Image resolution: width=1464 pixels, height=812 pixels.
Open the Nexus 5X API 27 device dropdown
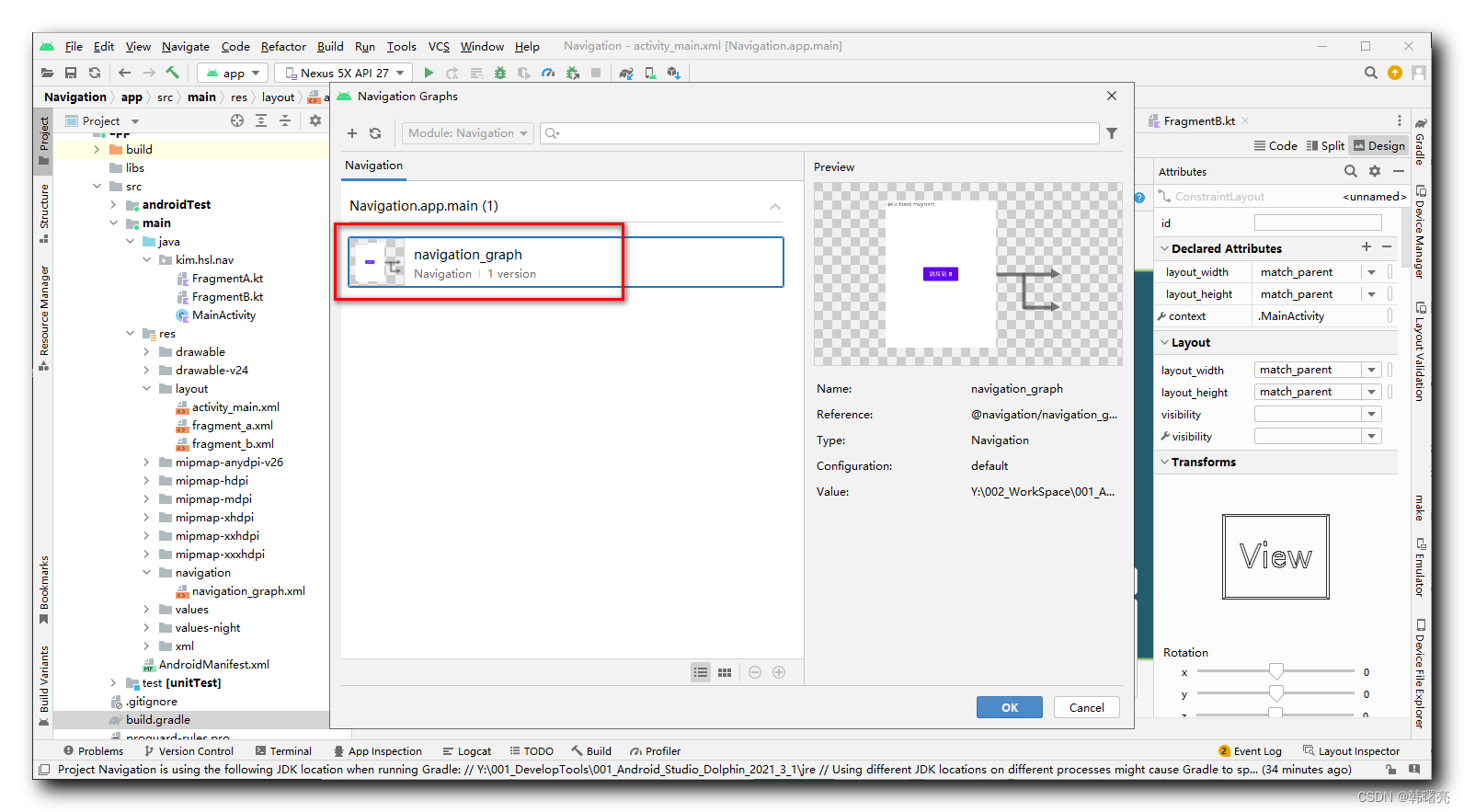[341, 73]
